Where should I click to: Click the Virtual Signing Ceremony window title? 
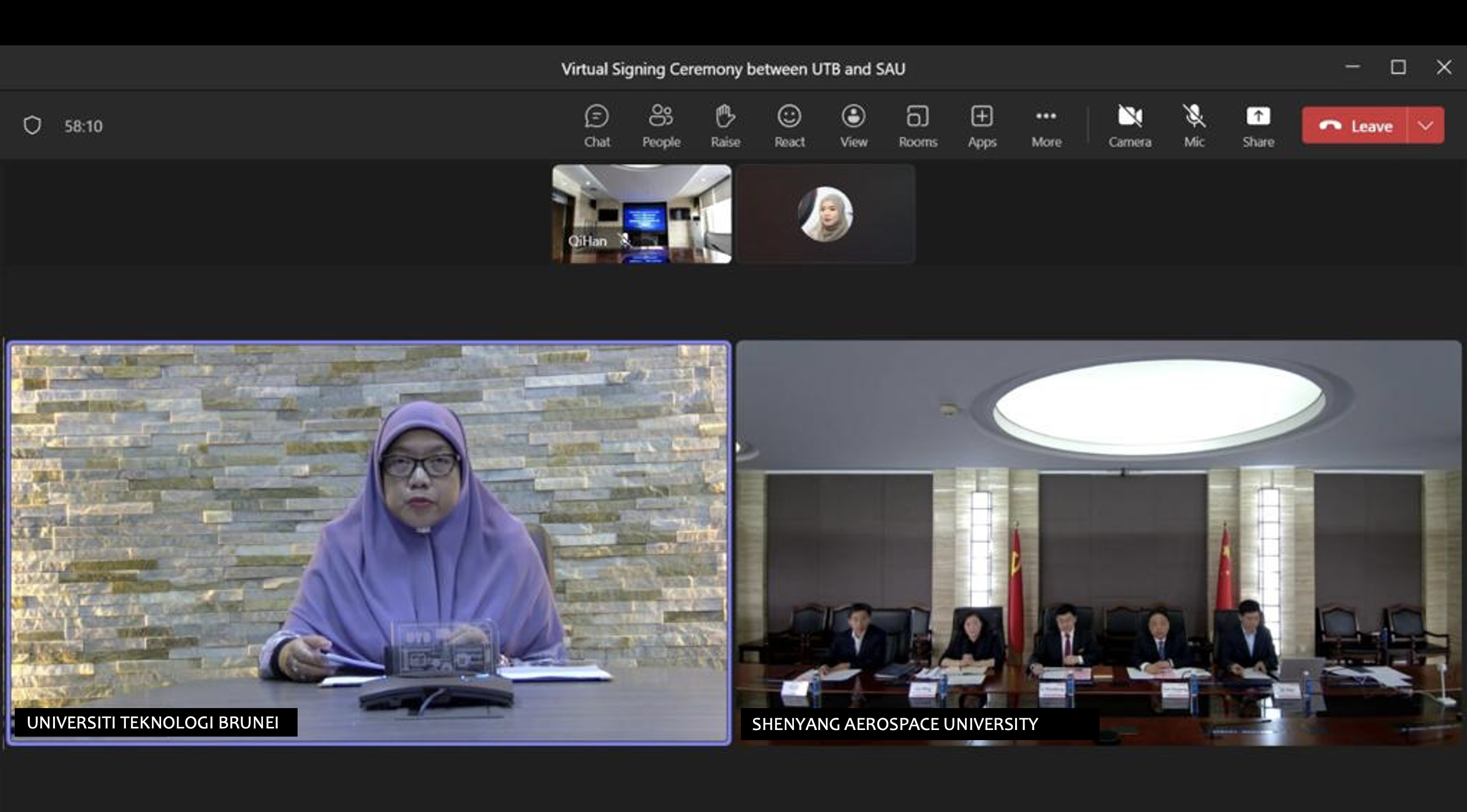pos(733,69)
